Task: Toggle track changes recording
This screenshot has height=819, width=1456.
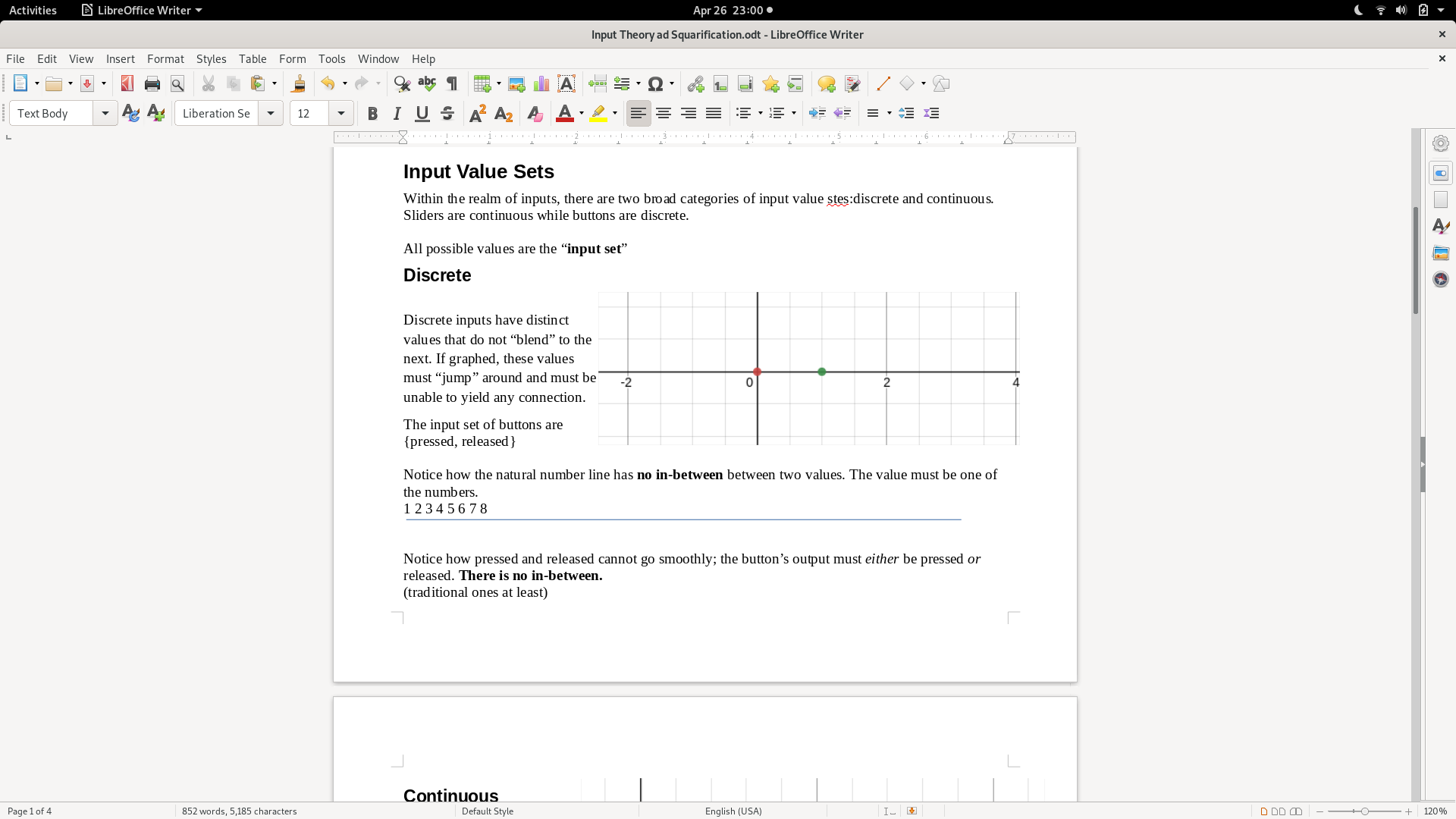Action: pos(852,84)
